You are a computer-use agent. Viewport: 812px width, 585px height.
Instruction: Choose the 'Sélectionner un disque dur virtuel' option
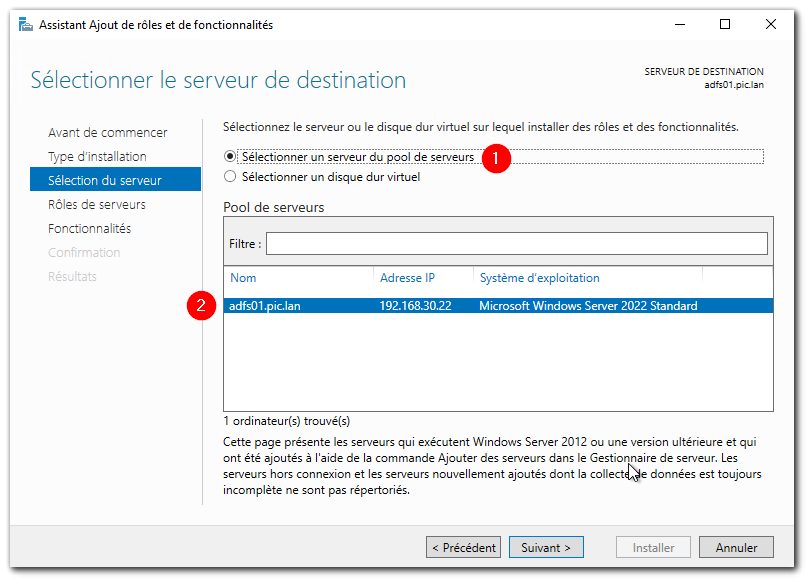tap(230, 175)
